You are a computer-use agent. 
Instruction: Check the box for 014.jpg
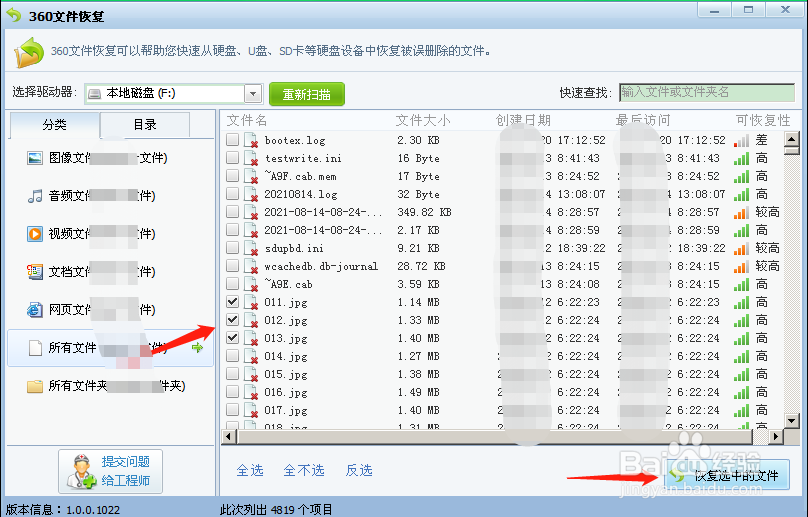(x=232, y=356)
